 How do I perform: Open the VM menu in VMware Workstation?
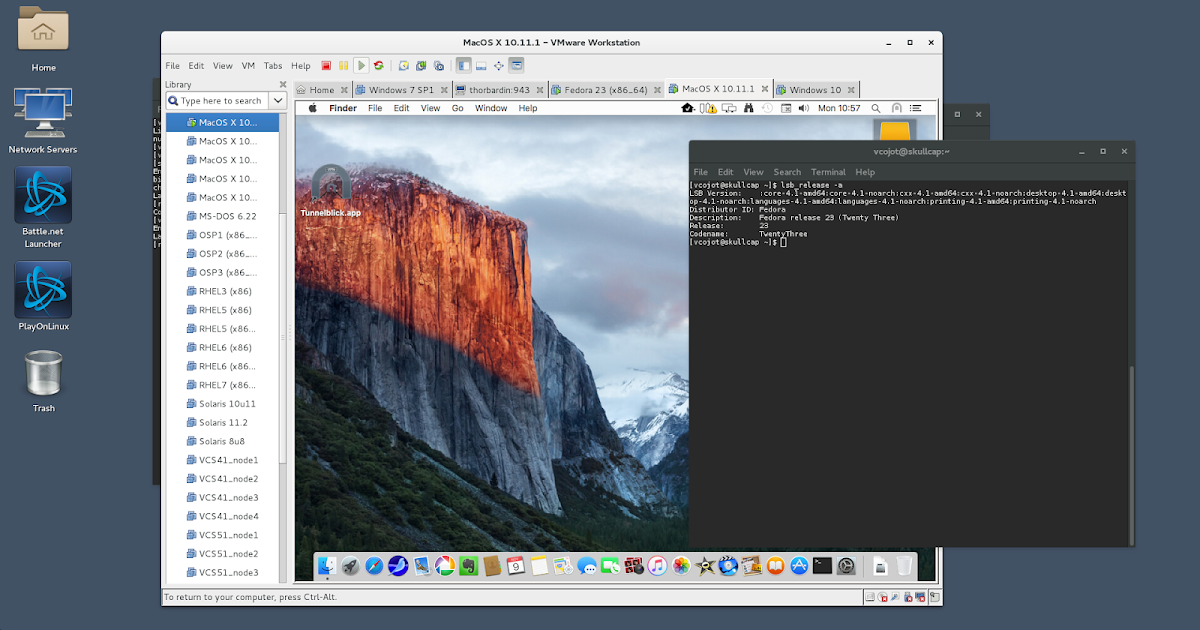247,65
